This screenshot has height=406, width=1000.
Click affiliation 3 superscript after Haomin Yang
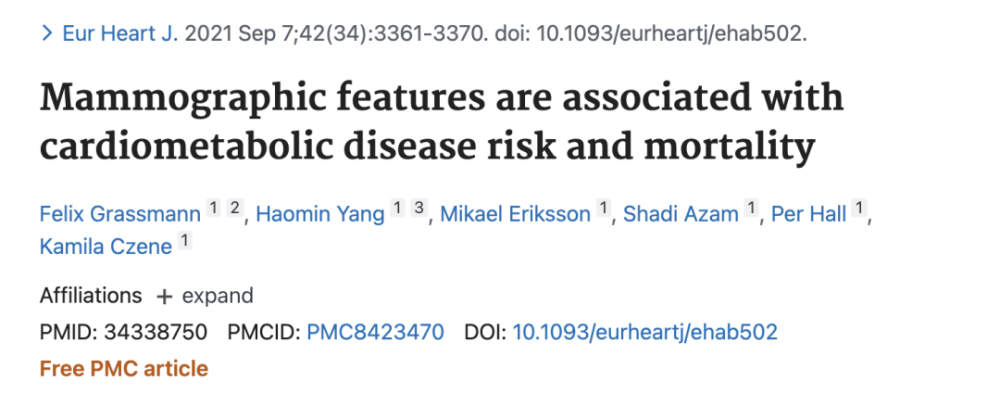pyautogui.click(x=421, y=210)
